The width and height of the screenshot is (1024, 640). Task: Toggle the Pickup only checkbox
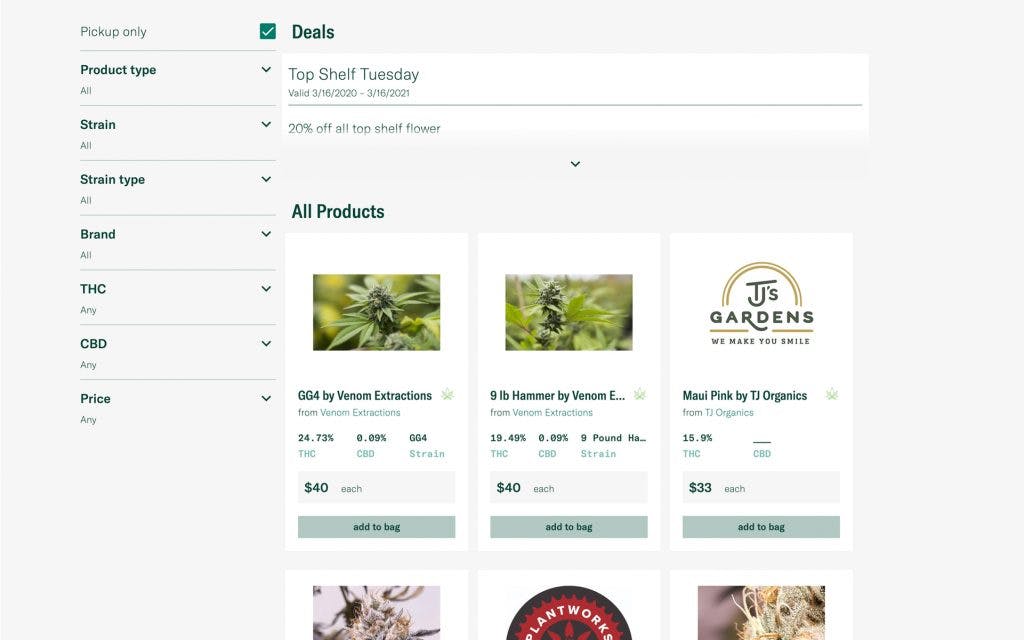(266, 31)
